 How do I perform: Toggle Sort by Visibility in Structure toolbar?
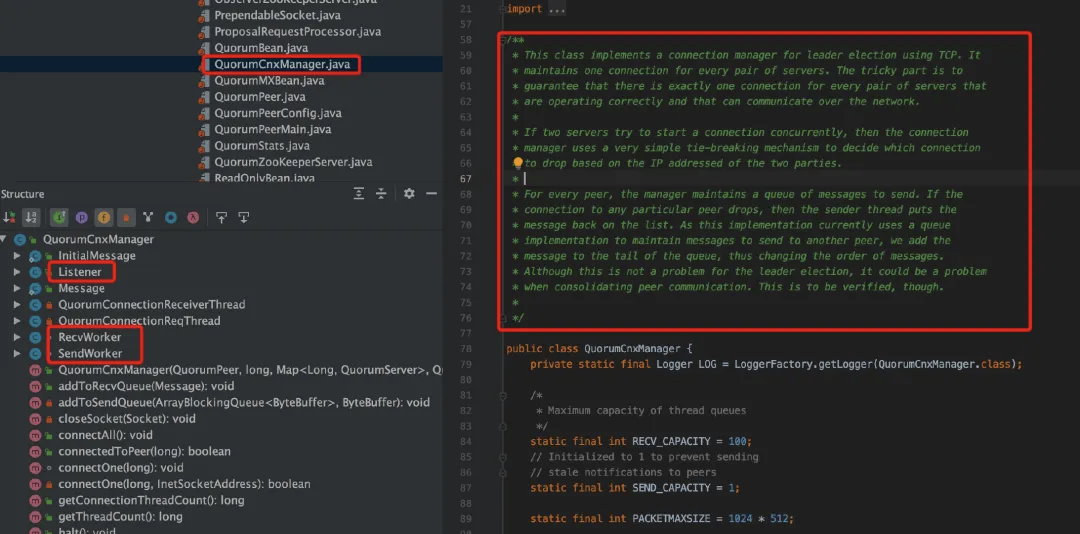[10, 217]
